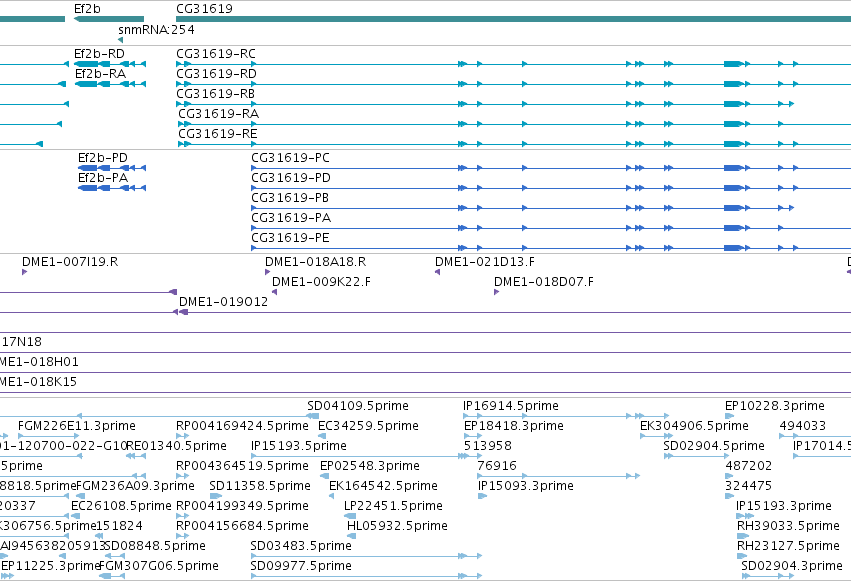Image resolution: width=851 pixels, height=581 pixels.
Task: Click EST 494033
Action: point(803,426)
